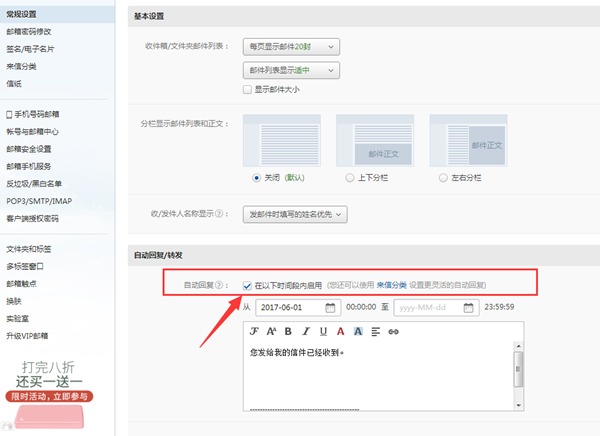
Task: Click the 关闭 layout preview thumbnail
Action: (x=282, y=140)
